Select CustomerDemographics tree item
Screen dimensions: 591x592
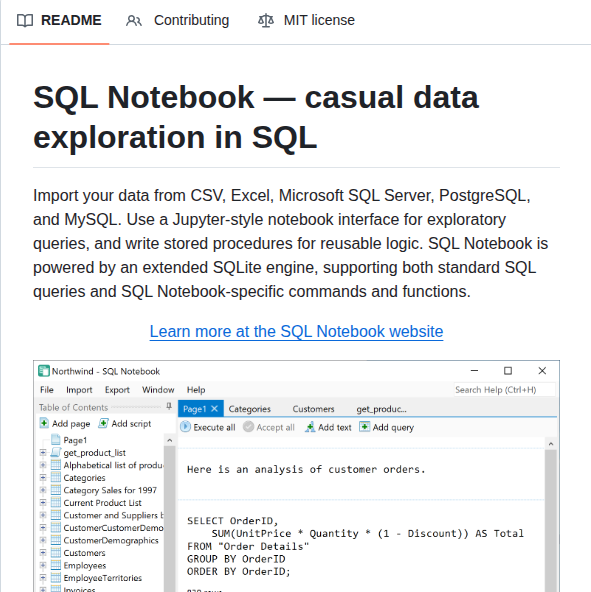tap(111, 540)
